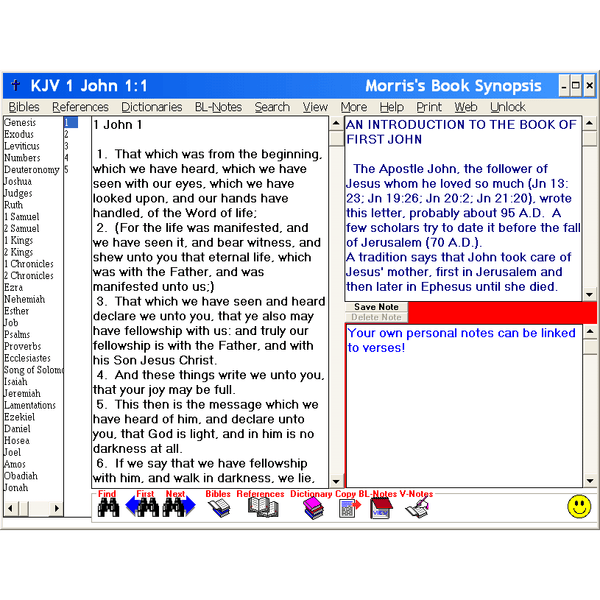The height and width of the screenshot is (600, 600).
Task: Click Bible text scroll down arrow
Action: (x=336, y=481)
